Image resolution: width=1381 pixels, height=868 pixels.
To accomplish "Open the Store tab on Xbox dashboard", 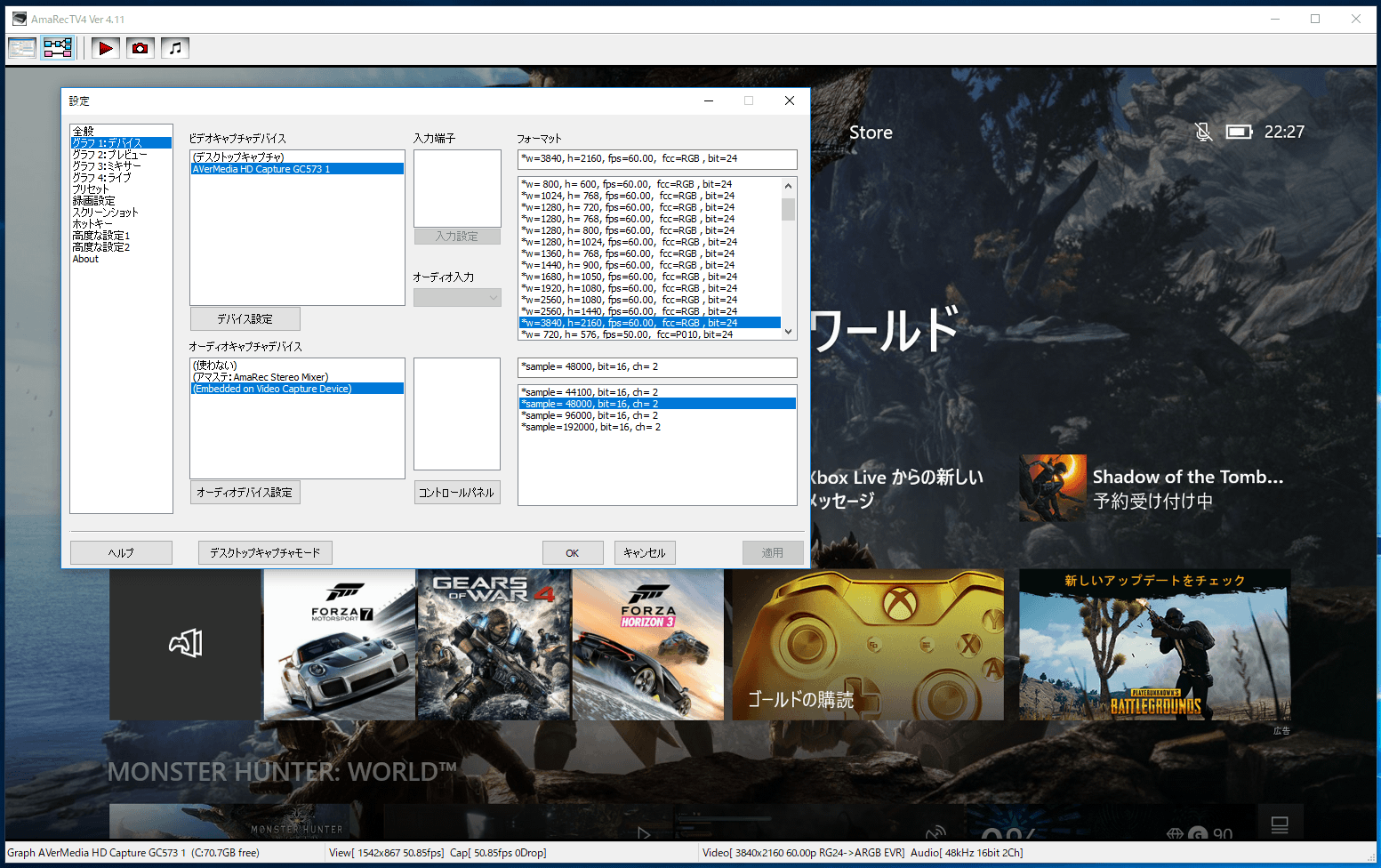I will pyautogui.click(x=871, y=133).
